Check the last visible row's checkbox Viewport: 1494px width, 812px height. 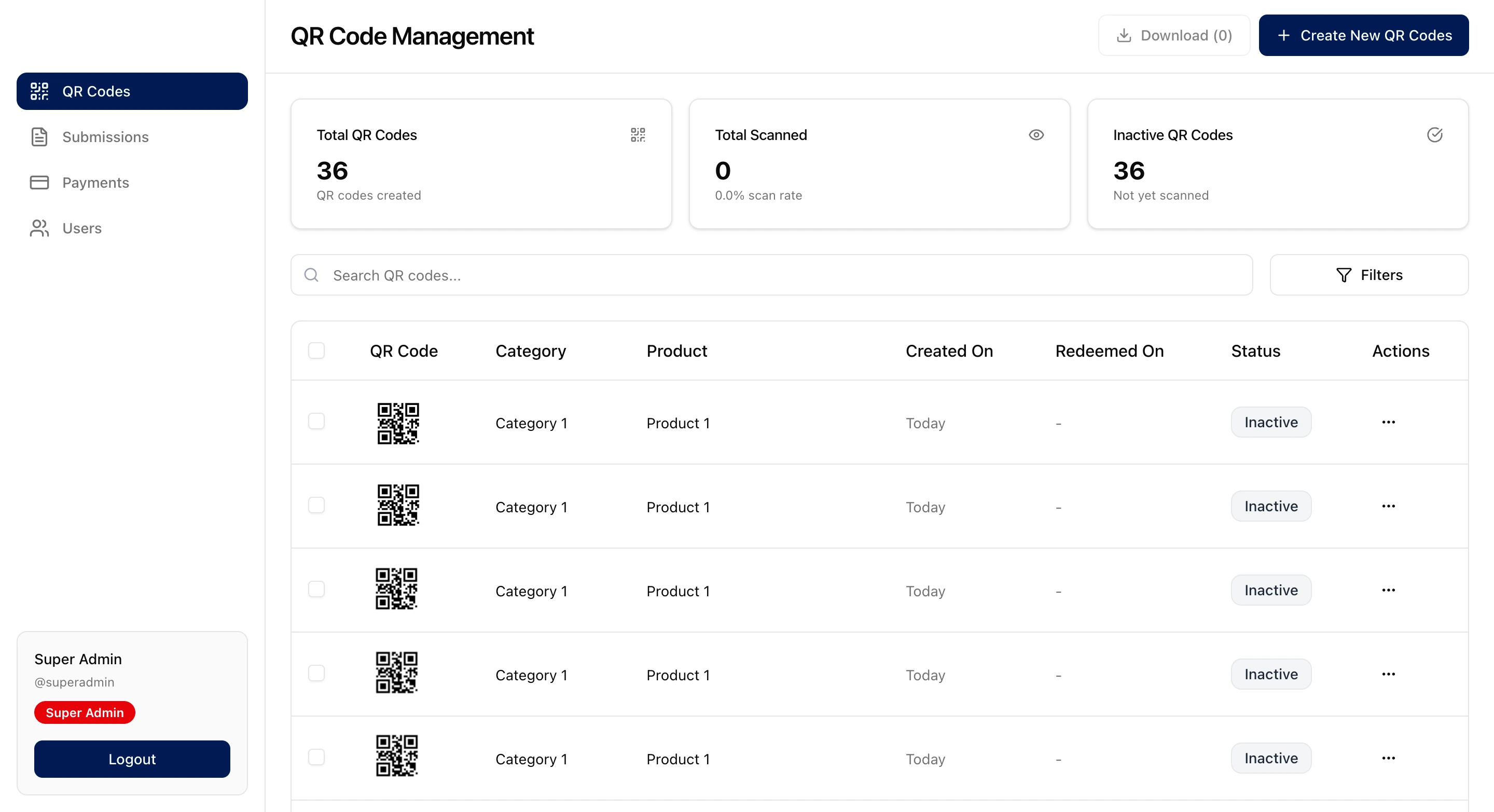pos(316,757)
